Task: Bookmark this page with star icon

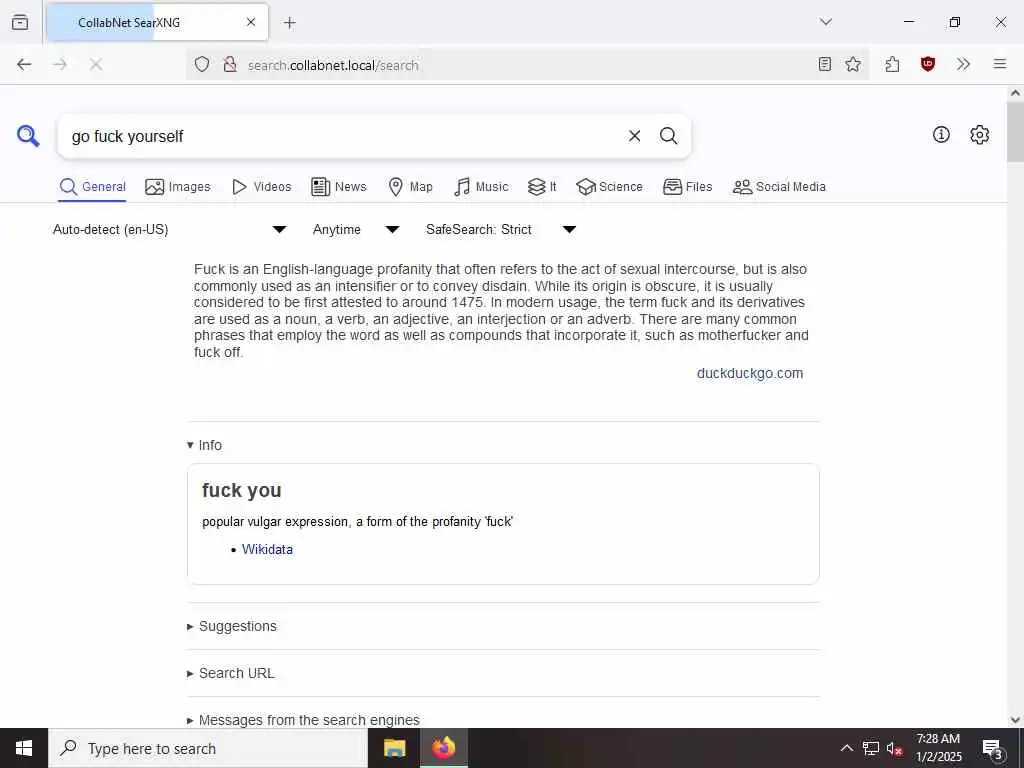Action: 853,64
